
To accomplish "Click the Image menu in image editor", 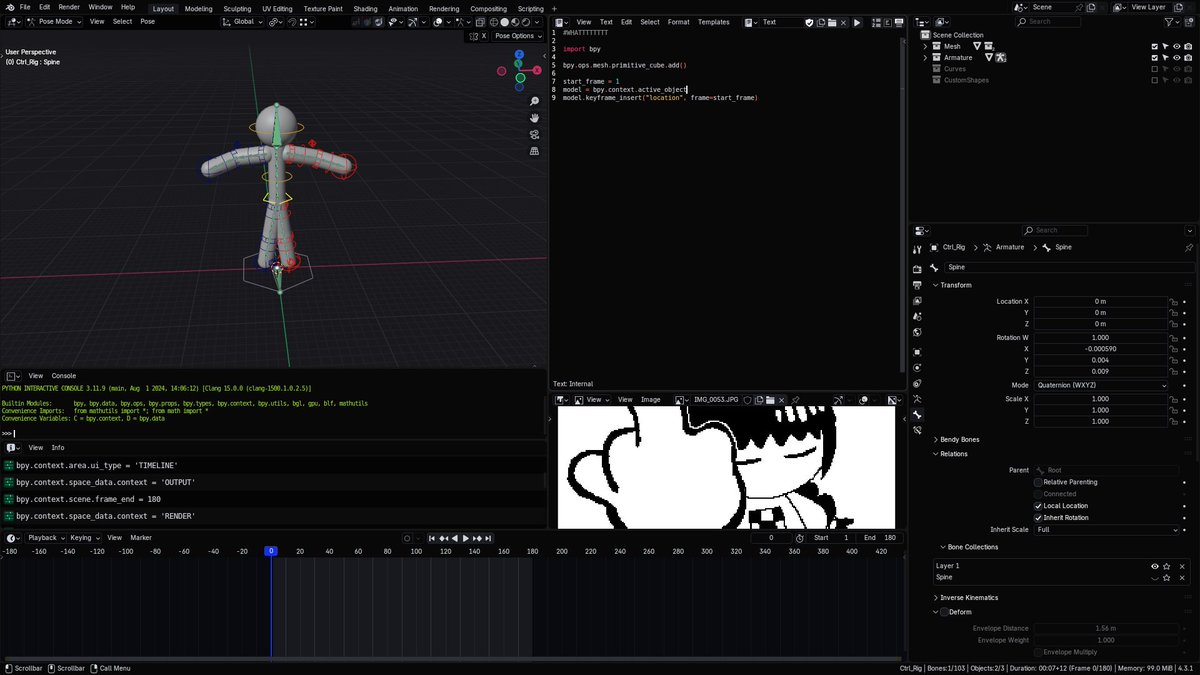I will point(651,400).
